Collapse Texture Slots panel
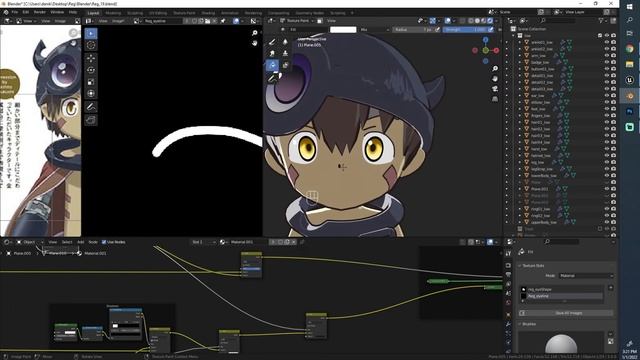 click(x=520, y=266)
